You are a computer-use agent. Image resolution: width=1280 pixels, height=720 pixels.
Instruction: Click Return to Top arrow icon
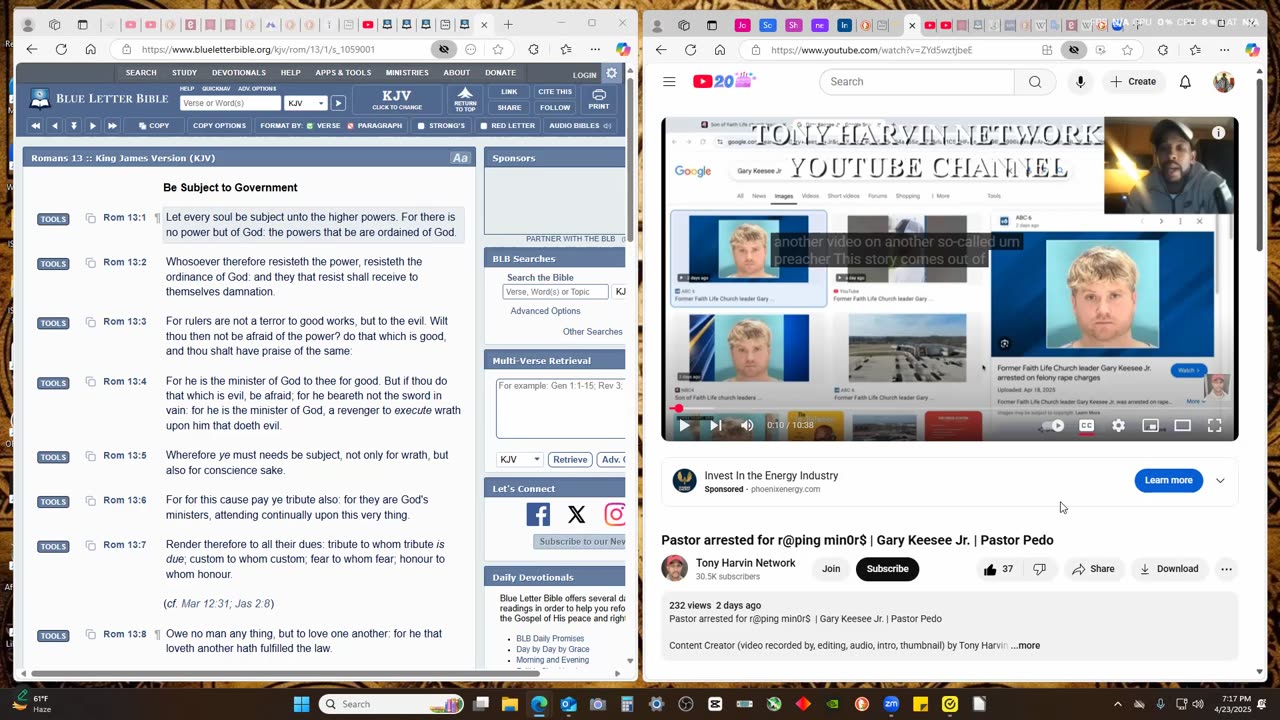[465, 99]
